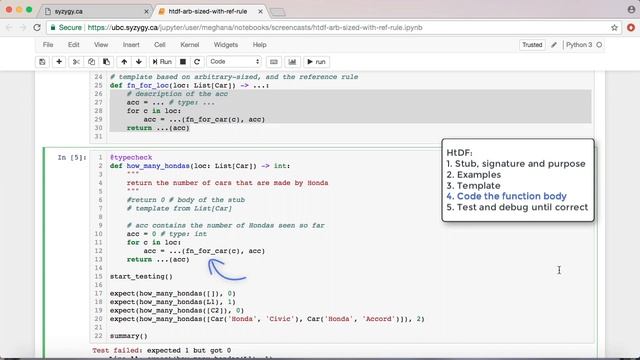Click line 'def how_many_hondas(loc: List[Car]) -> int:'
640x360 pixels.
pos(200,166)
